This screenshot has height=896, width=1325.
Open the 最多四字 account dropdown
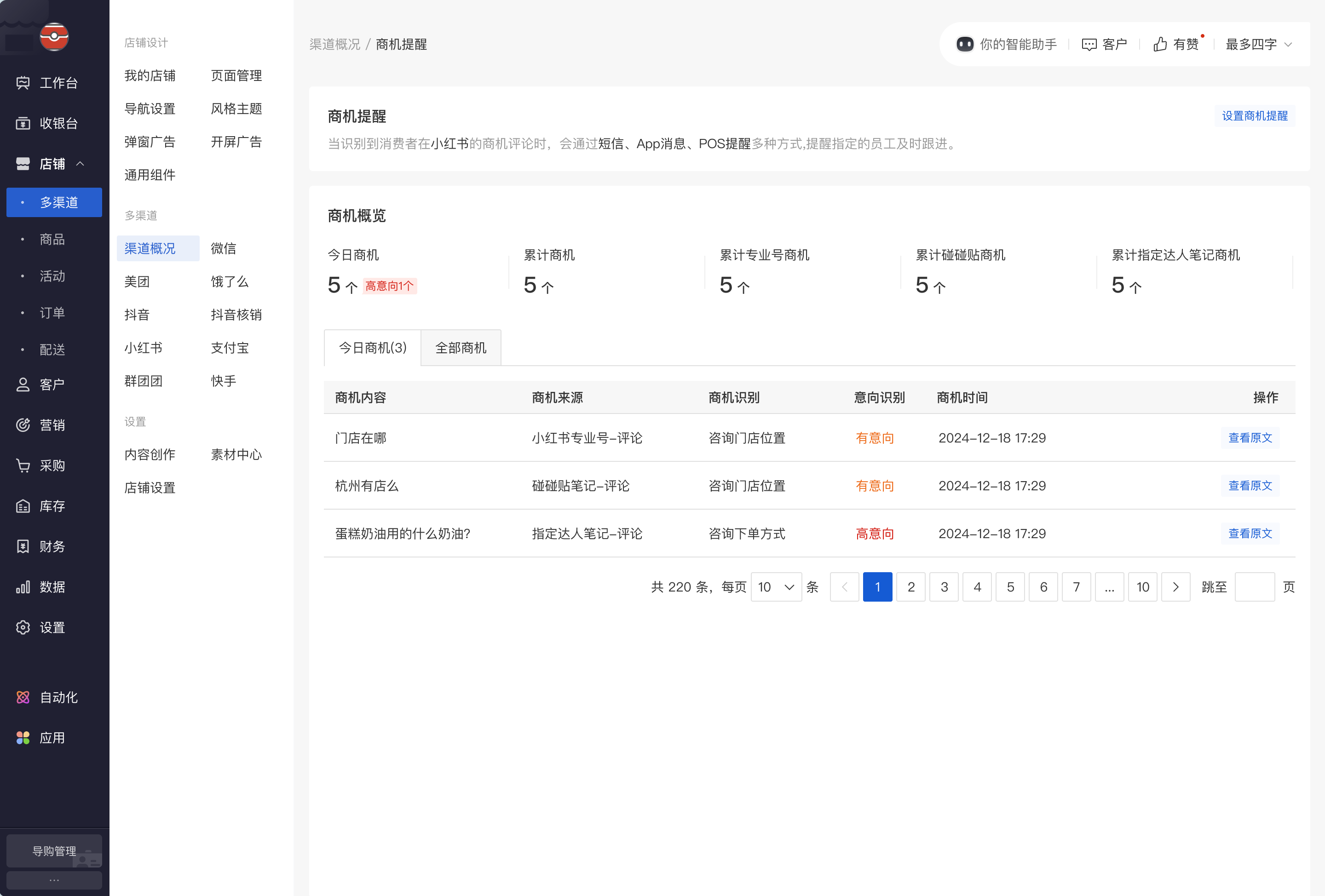(x=1258, y=45)
